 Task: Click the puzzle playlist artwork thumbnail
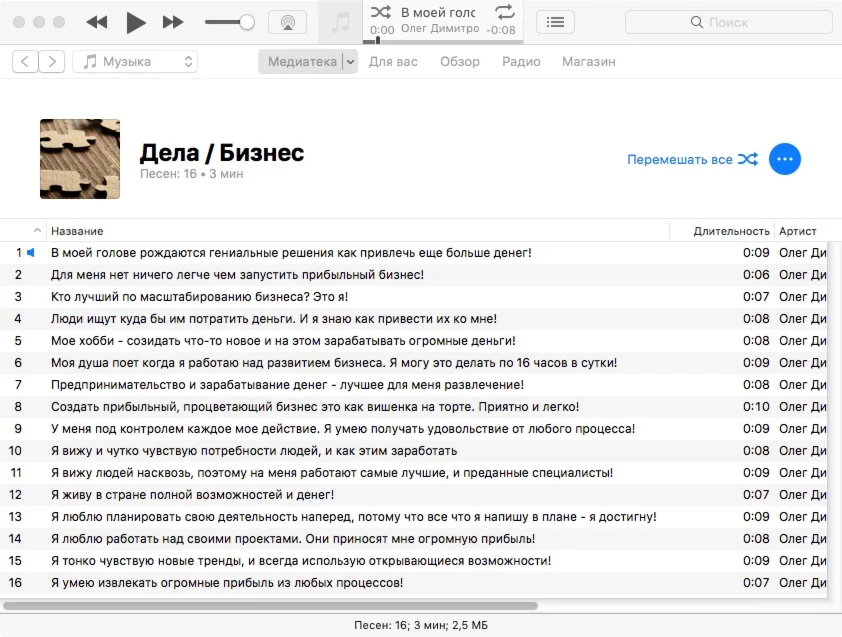(x=80, y=159)
